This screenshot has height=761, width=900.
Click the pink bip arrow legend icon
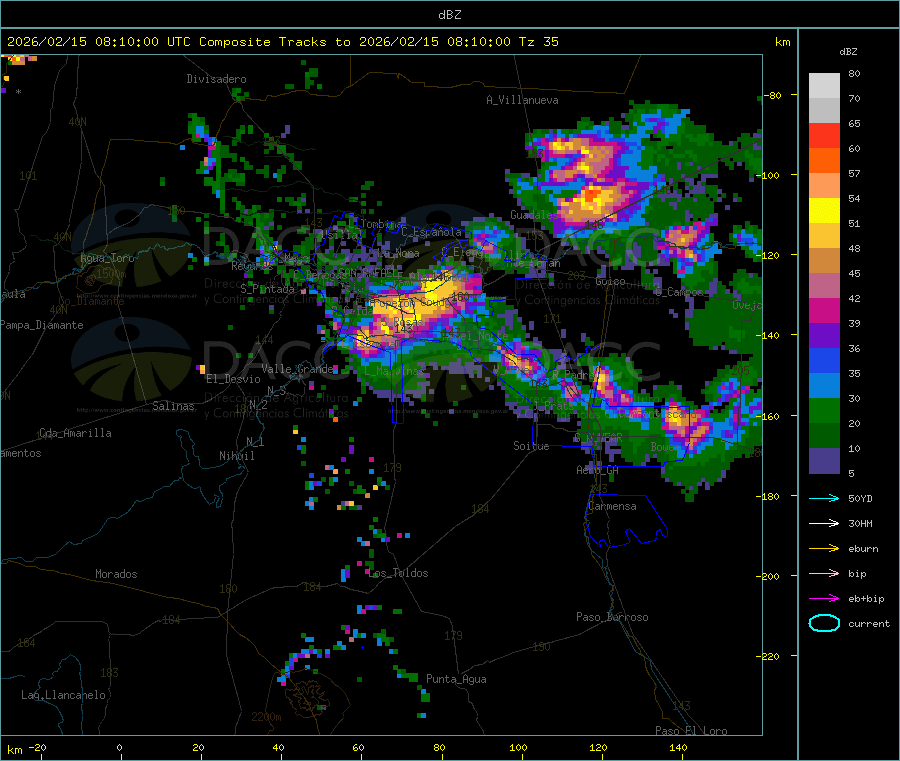[824, 573]
